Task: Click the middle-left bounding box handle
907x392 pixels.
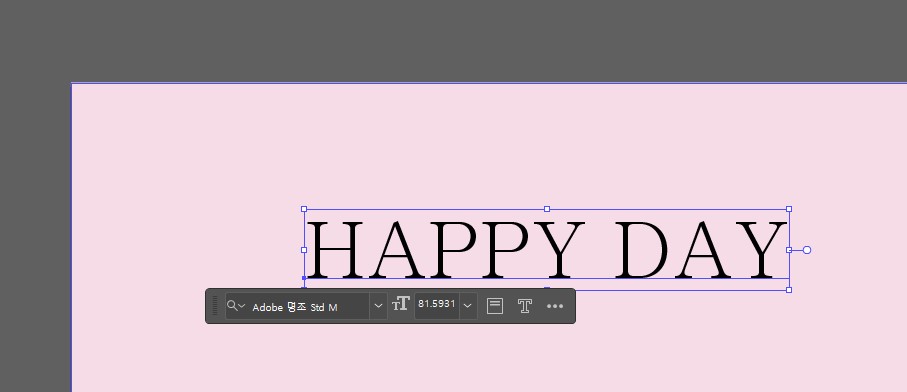Action: coord(304,250)
